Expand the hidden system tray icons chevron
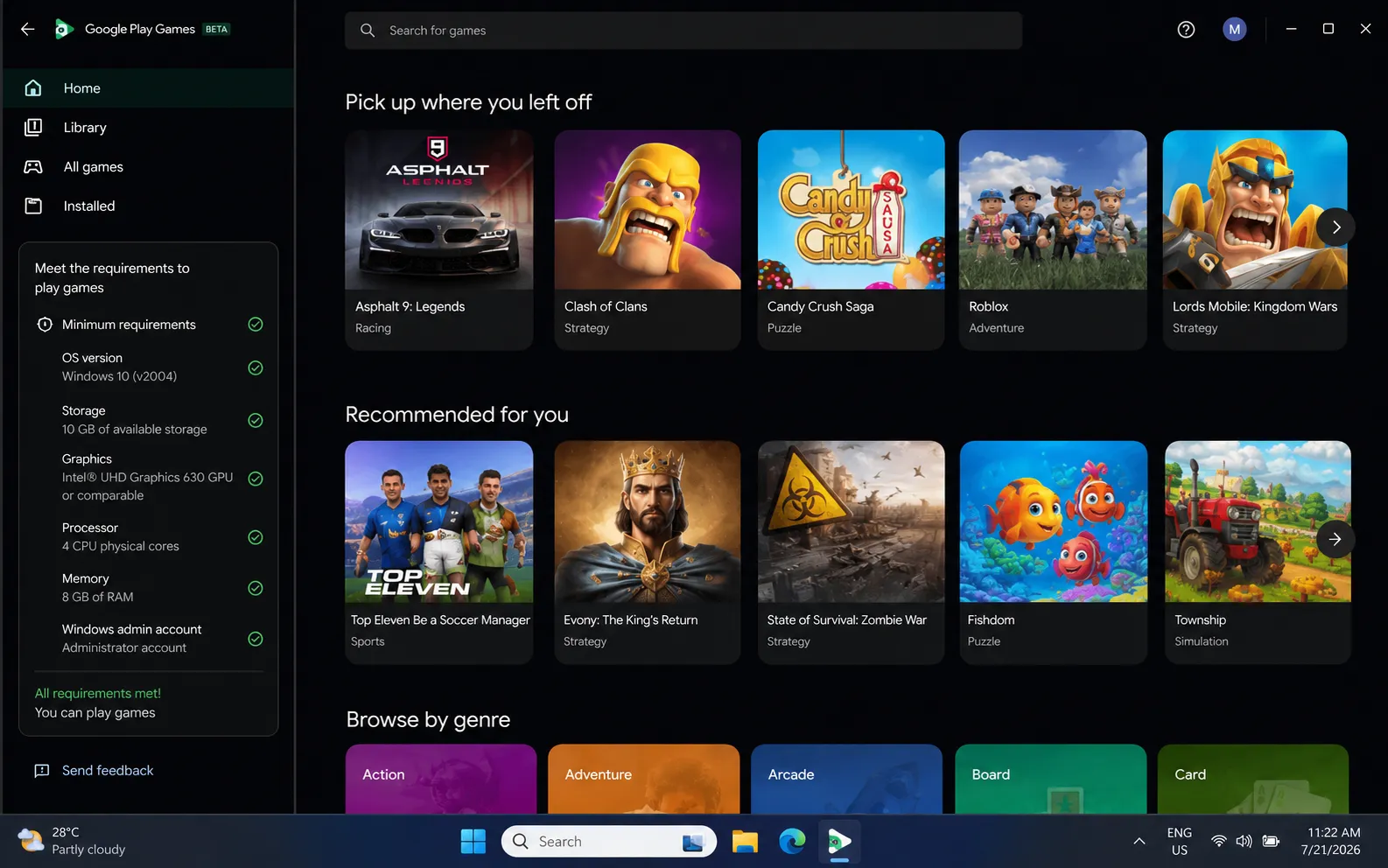Screen dimensions: 1388x868 click(1139, 842)
